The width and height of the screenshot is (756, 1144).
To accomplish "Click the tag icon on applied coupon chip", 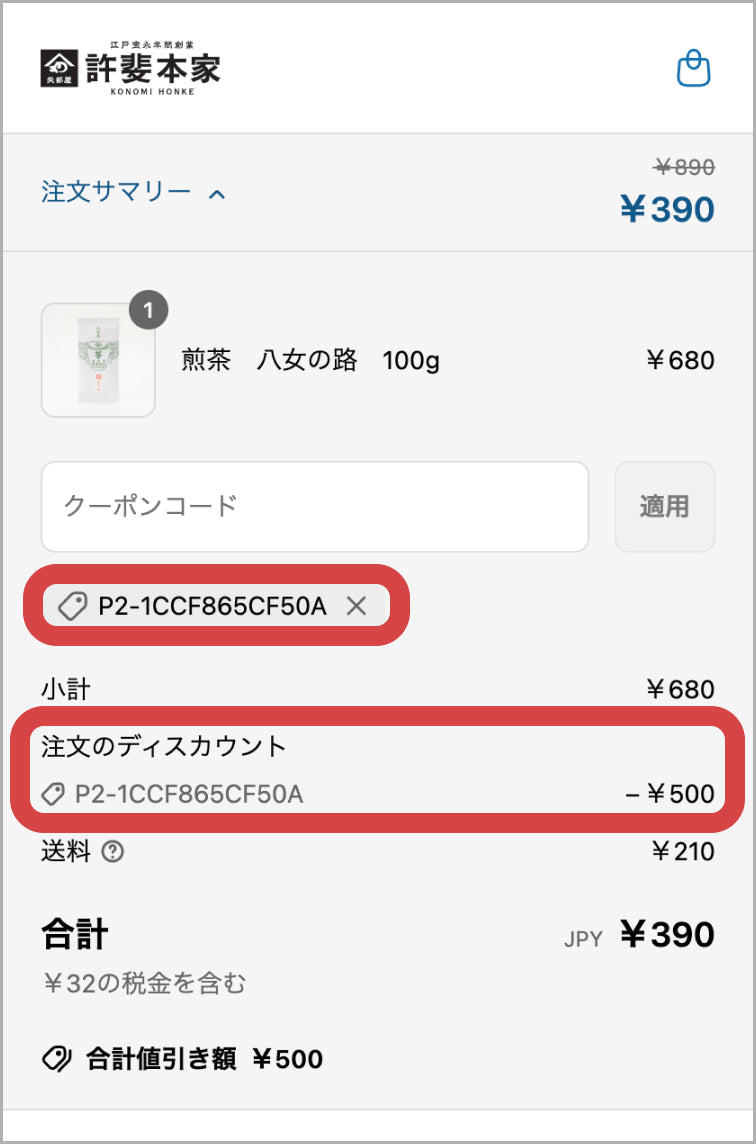I will [x=72, y=605].
